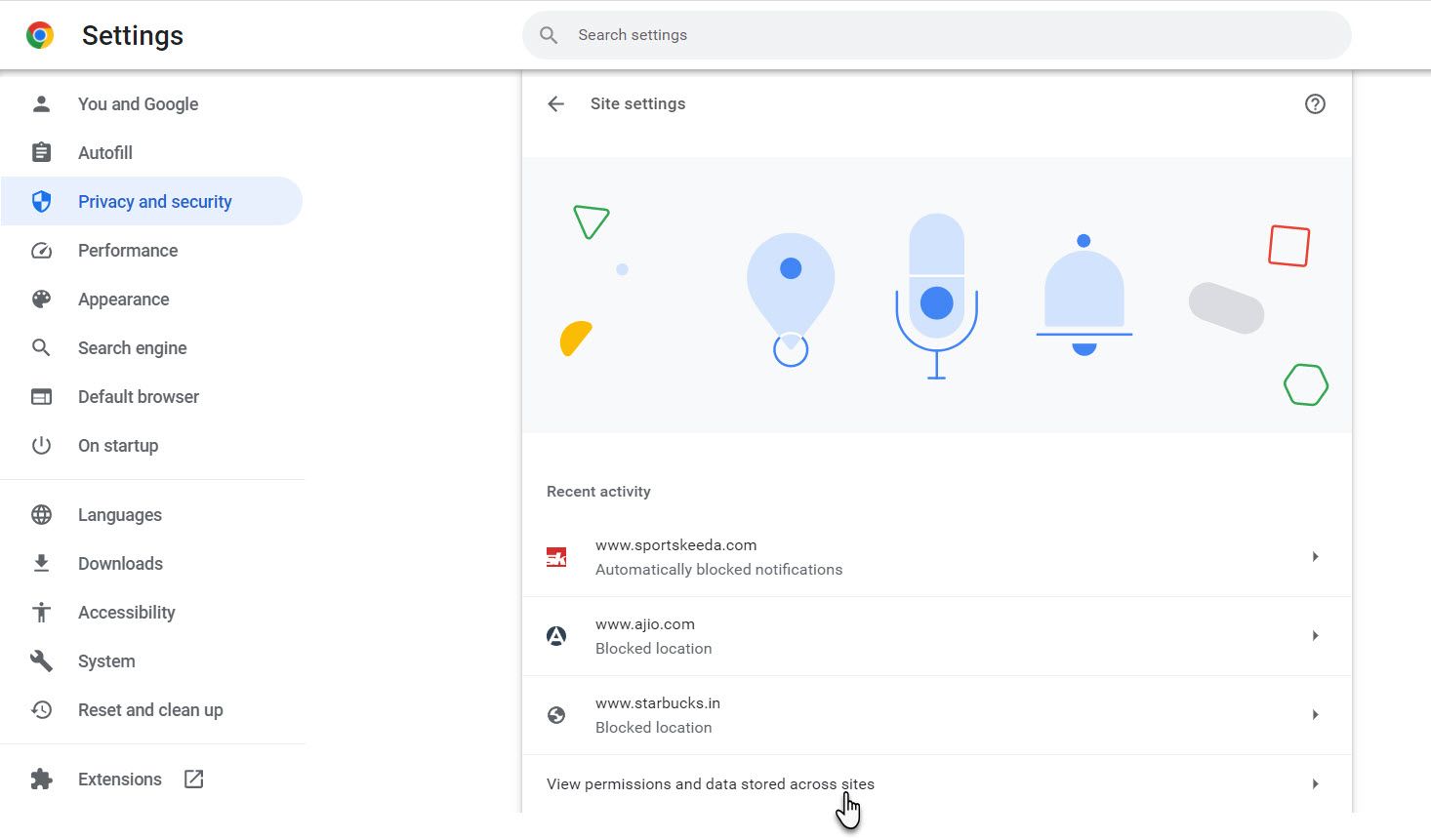The height and width of the screenshot is (840, 1431).
Task: Click the back arrow on Site settings
Action: pyautogui.click(x=555, y=103)
